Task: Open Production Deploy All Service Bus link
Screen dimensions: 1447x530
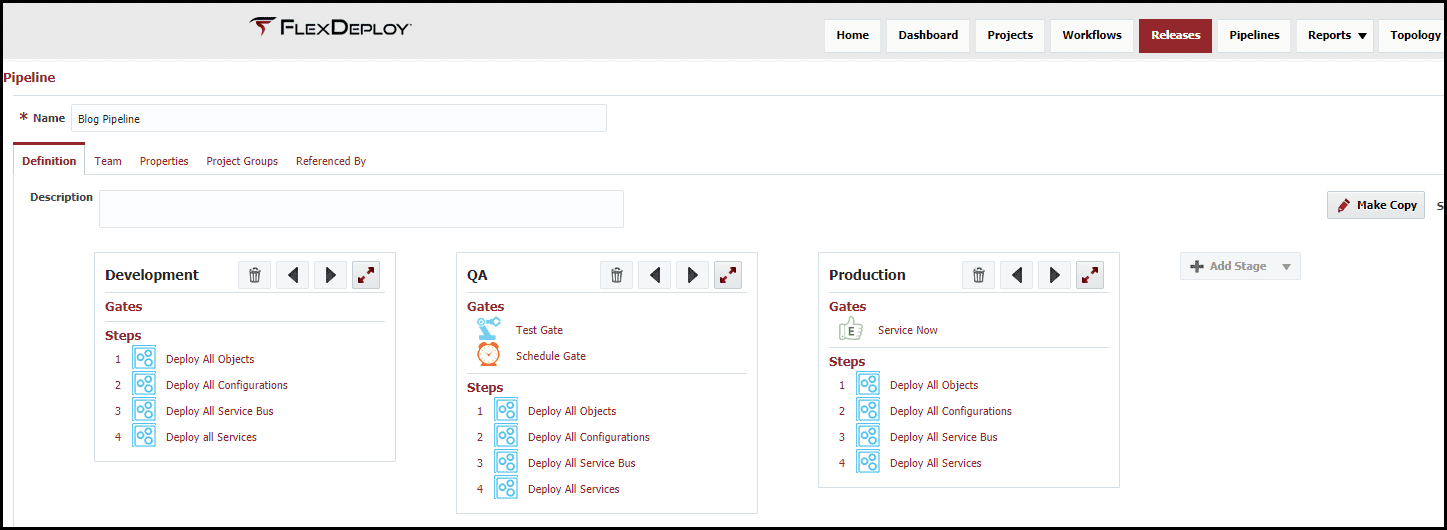Action: [x=944, y=437]
